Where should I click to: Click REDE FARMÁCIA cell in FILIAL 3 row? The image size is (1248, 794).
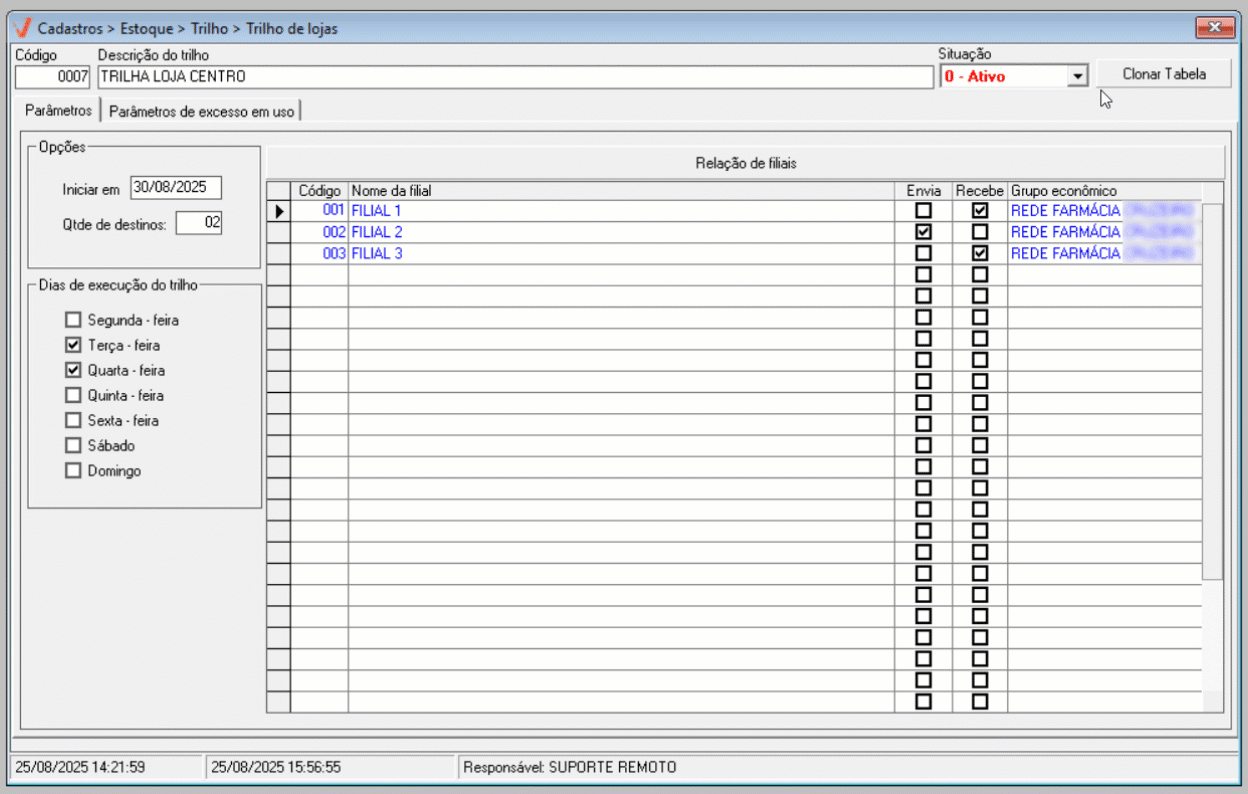(x=1104, y=254)
